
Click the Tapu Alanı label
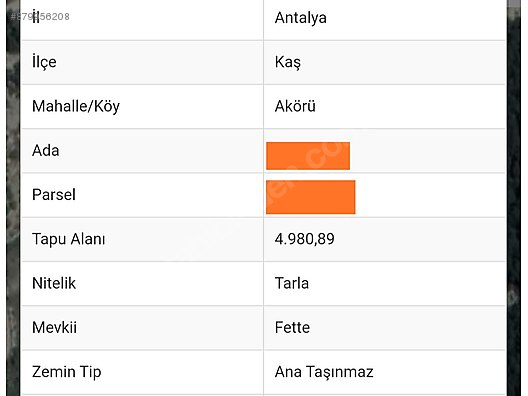tap(68, 239)
